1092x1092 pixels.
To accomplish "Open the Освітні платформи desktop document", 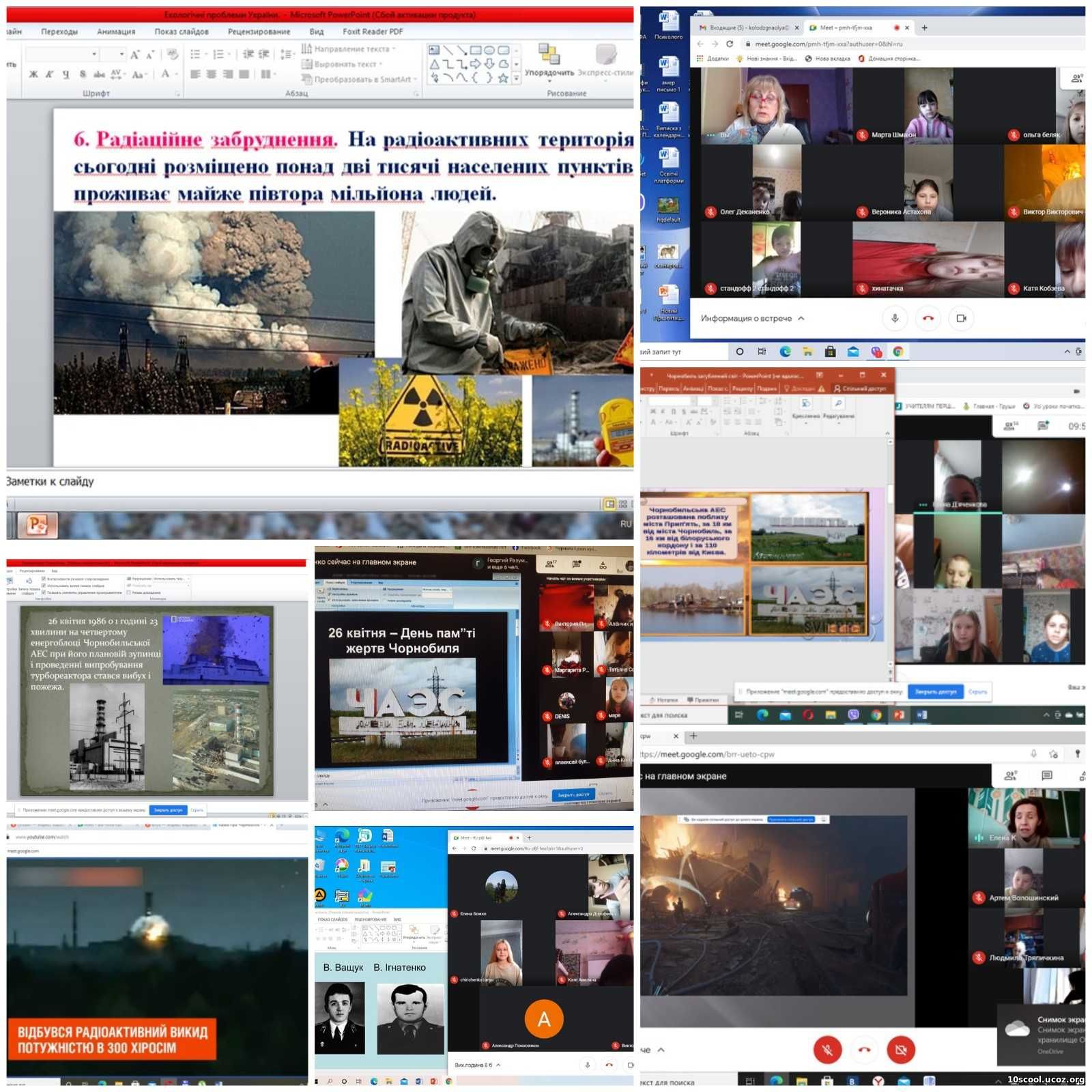I will point(667,166).
